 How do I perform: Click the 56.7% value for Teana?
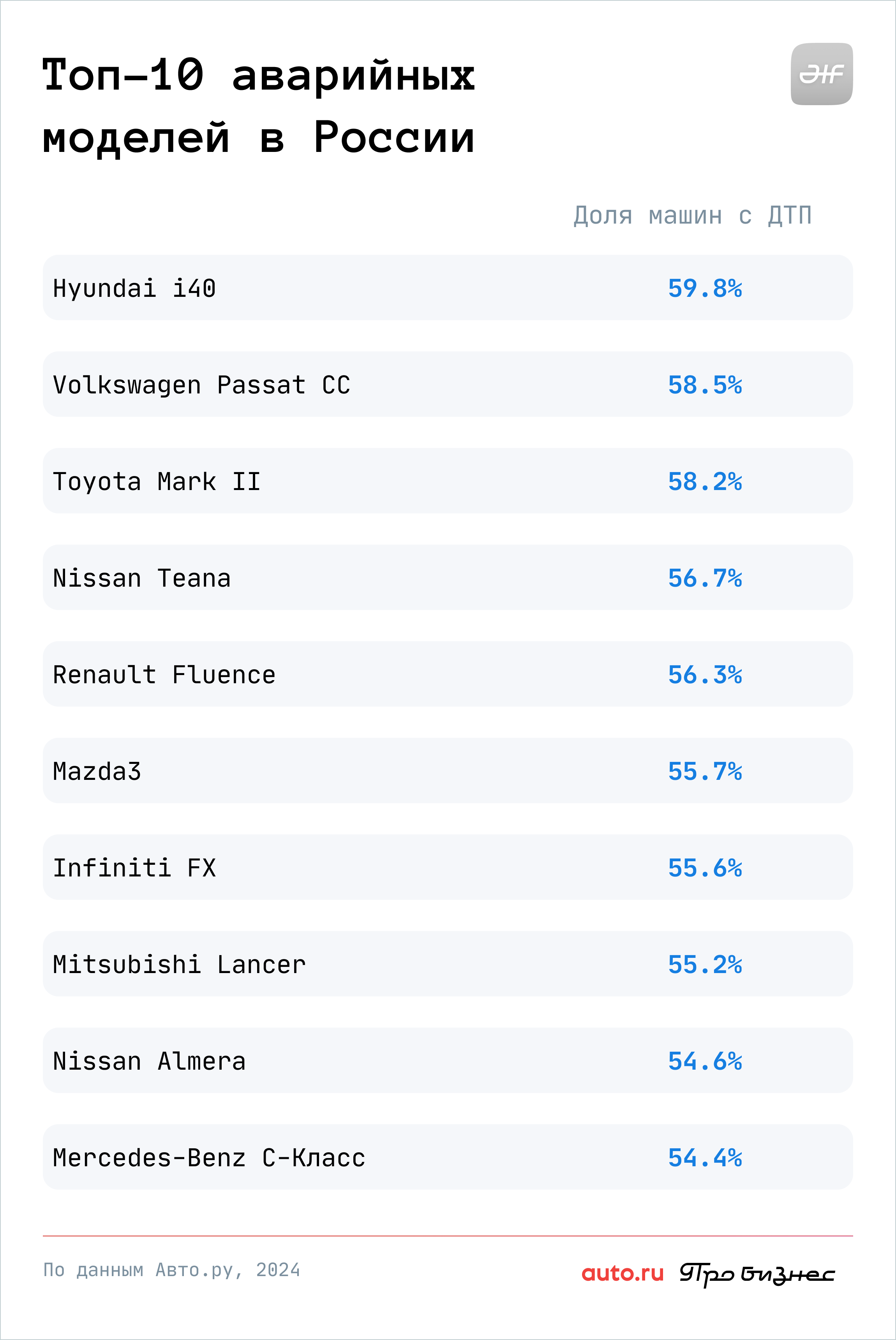[x=705, y=578]
